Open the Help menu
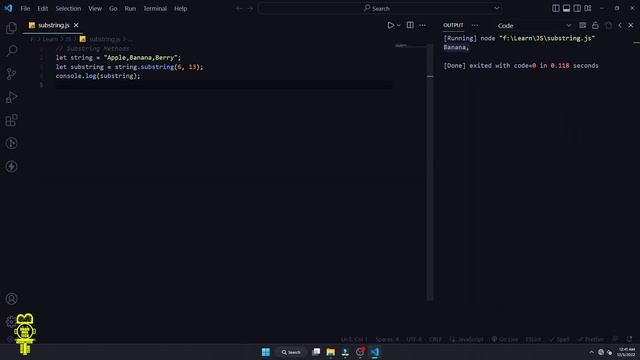The image size is (640, 360). point(180,9)
